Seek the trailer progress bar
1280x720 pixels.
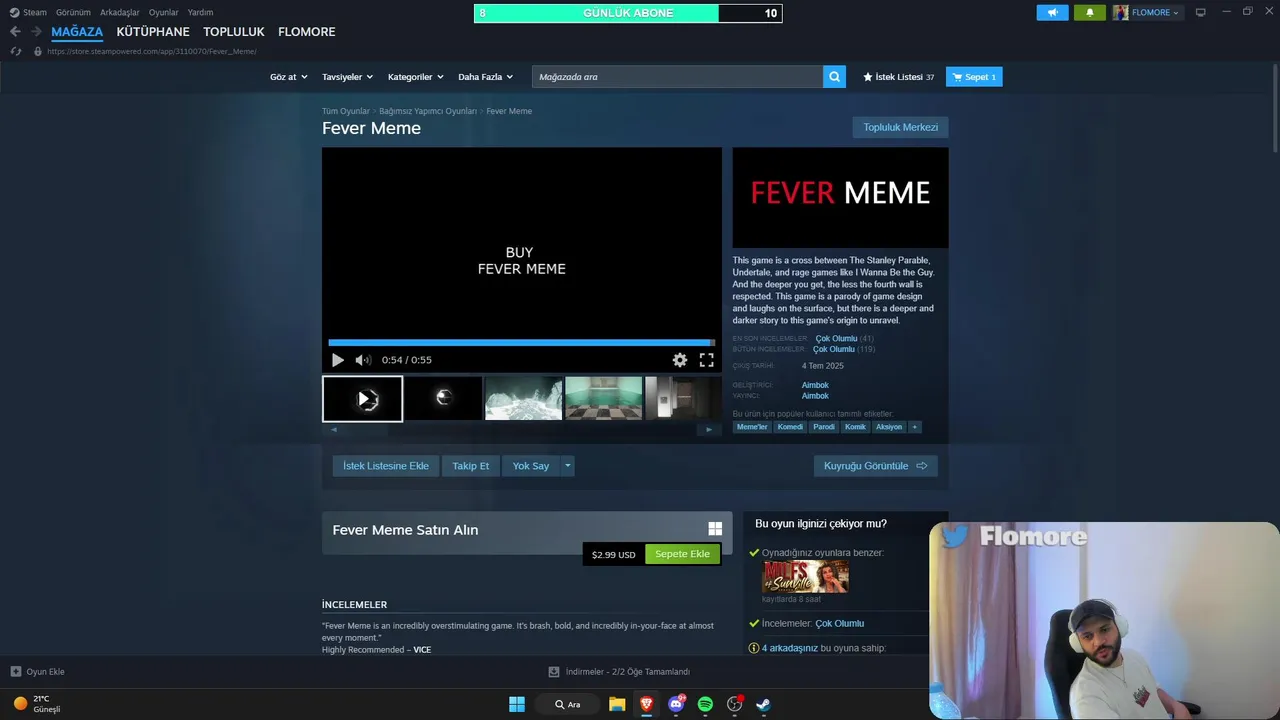pyautogui.click(x=521, y=342)
